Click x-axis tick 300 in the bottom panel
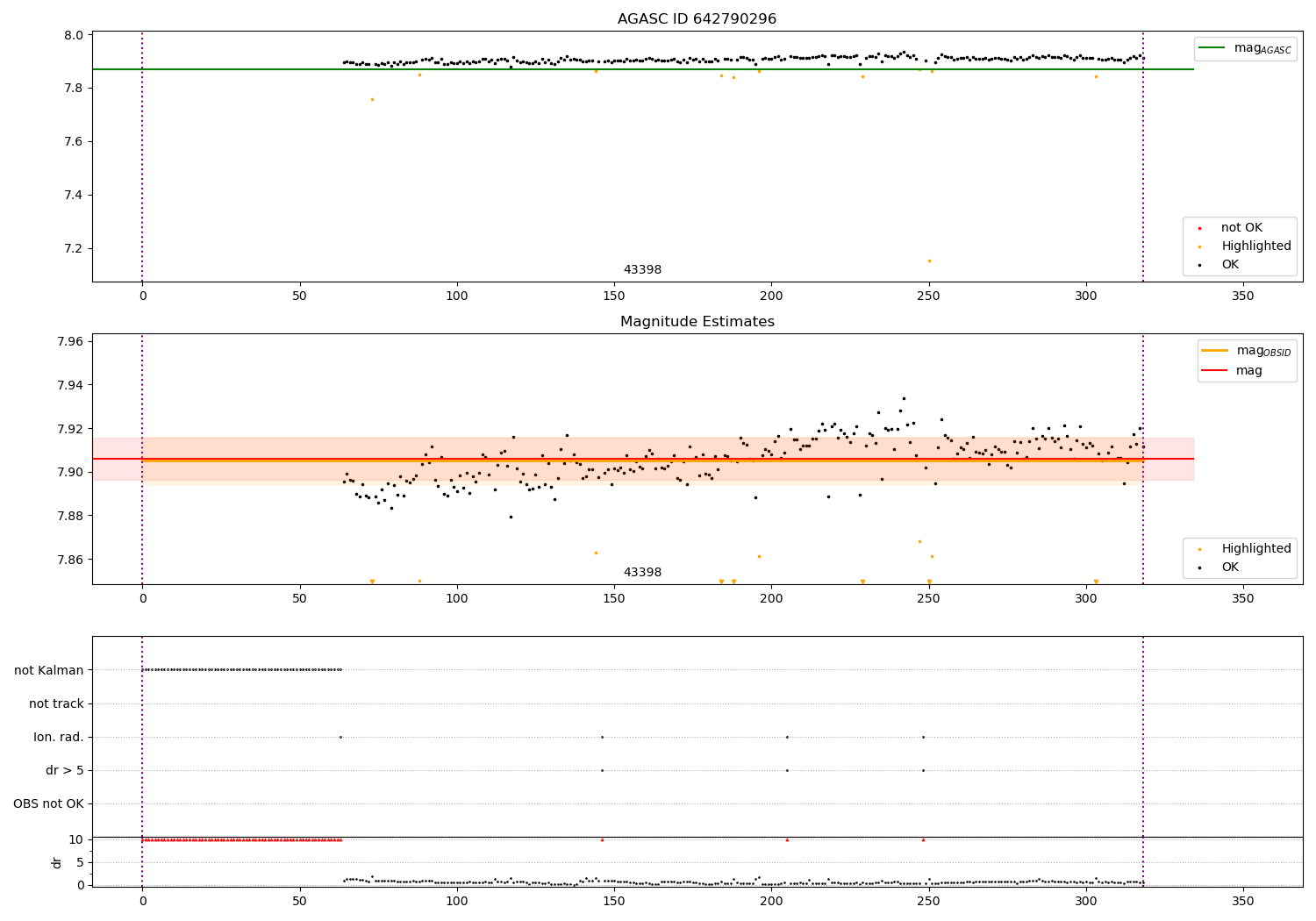The image size is (1316, 921). (1086, 901)
